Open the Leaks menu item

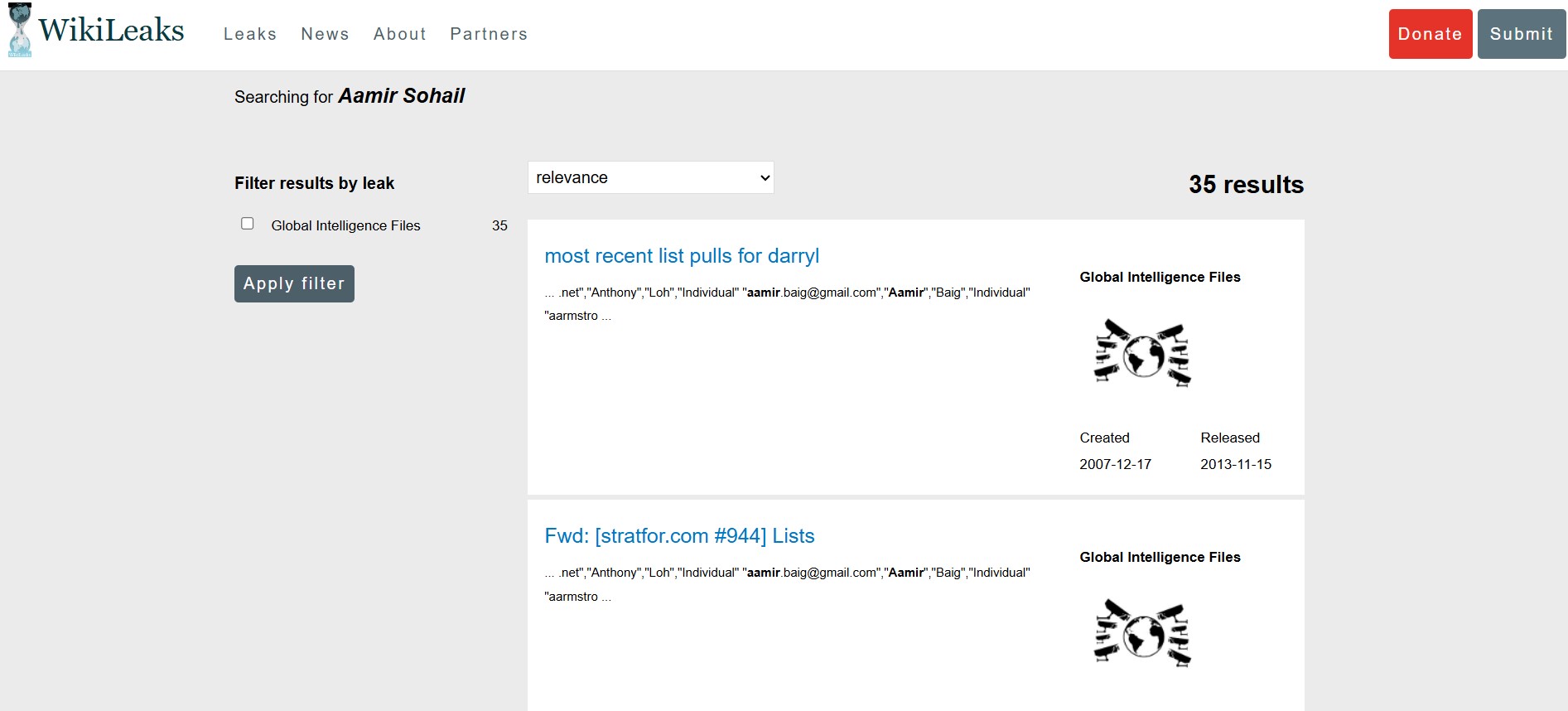[x=250, y=34]
